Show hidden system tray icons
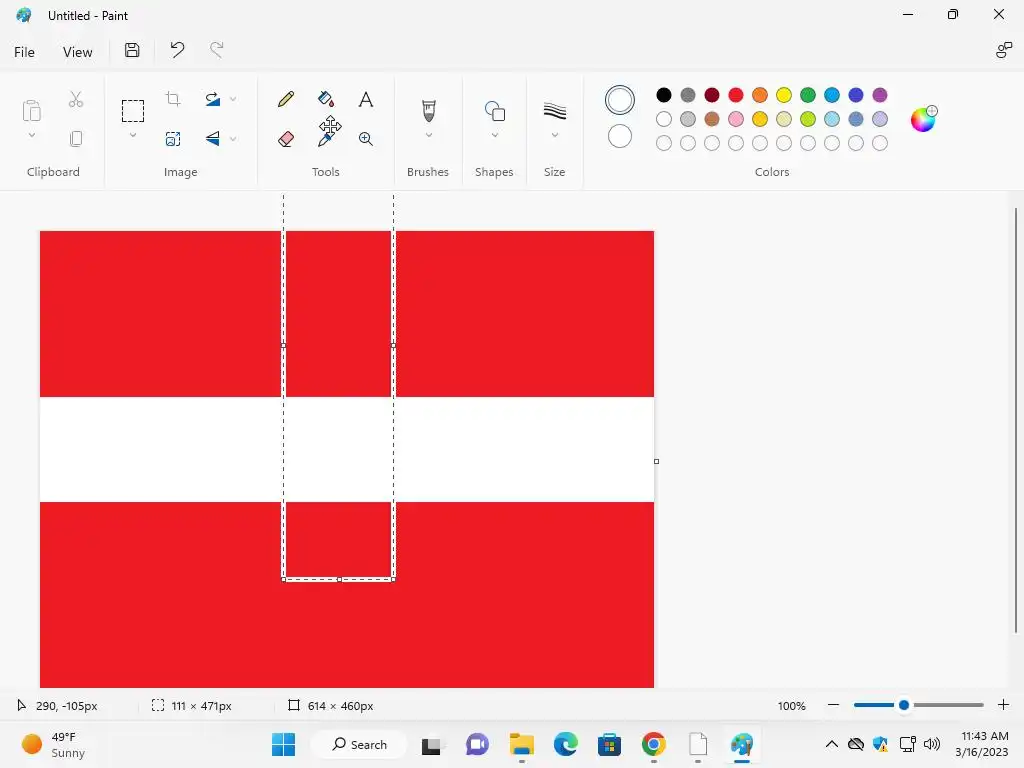 (831, 744)
